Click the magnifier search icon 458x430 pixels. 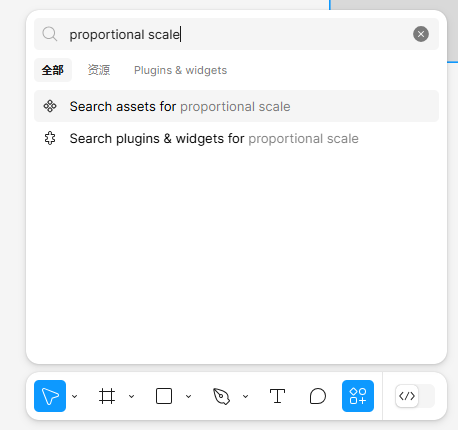coord(50,34)
